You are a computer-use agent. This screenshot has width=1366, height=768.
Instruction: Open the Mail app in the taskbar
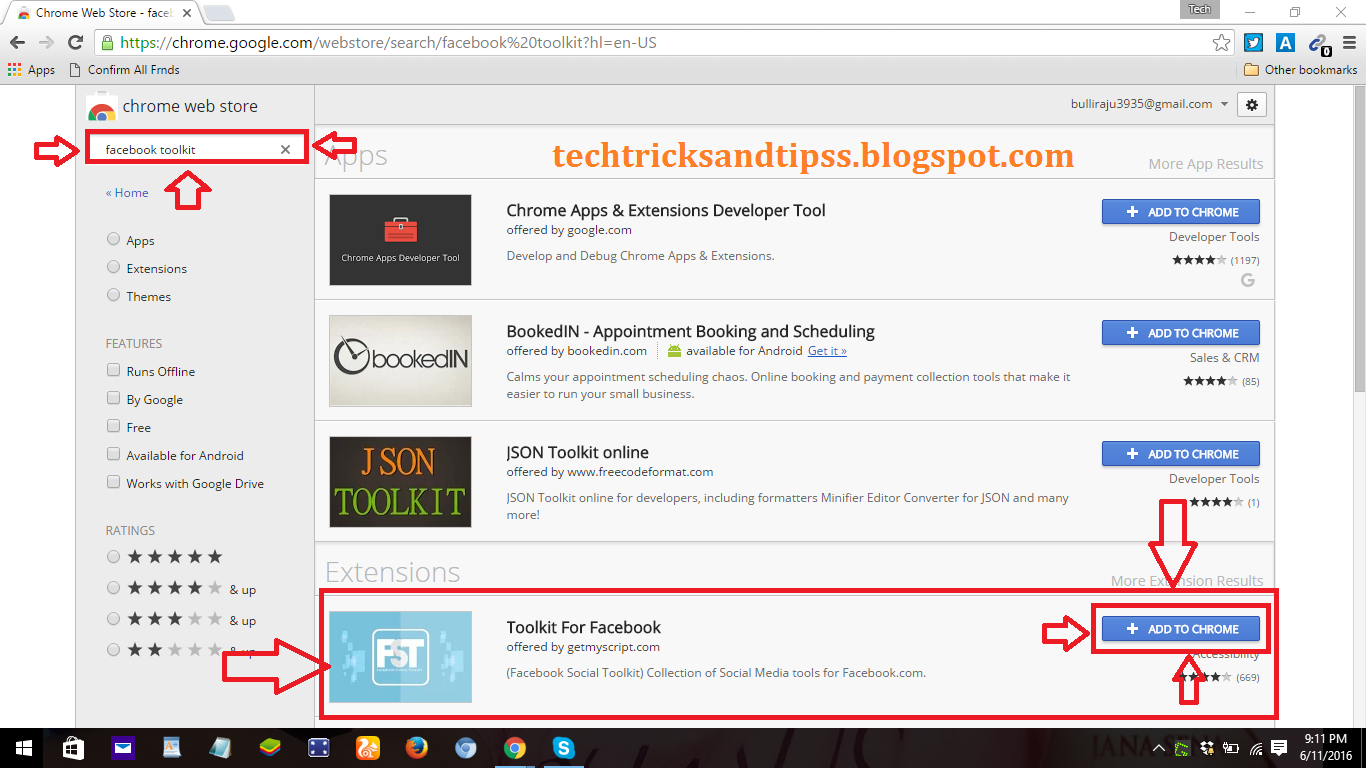tap(122, 748)
